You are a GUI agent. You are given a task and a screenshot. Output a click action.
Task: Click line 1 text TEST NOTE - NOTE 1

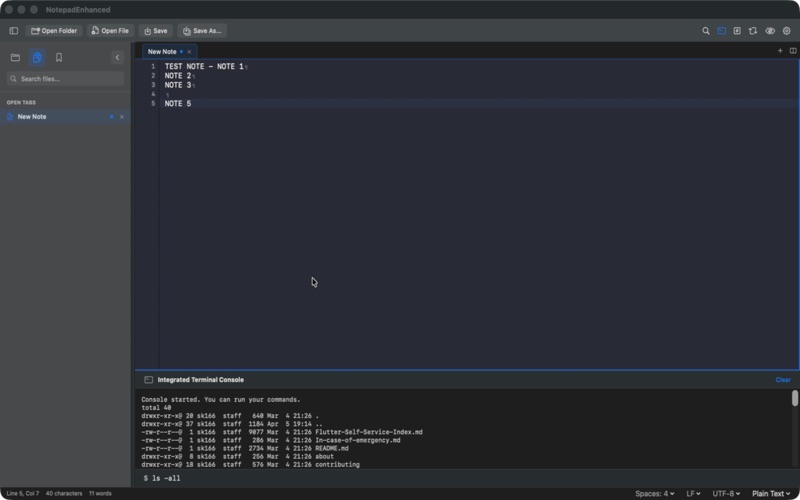(204, 66)
